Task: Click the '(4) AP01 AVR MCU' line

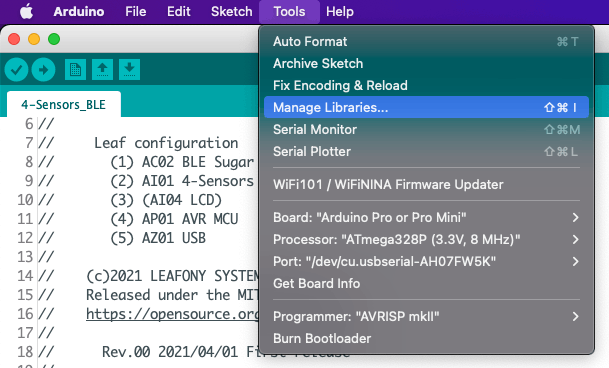Action: pos(174,219)
